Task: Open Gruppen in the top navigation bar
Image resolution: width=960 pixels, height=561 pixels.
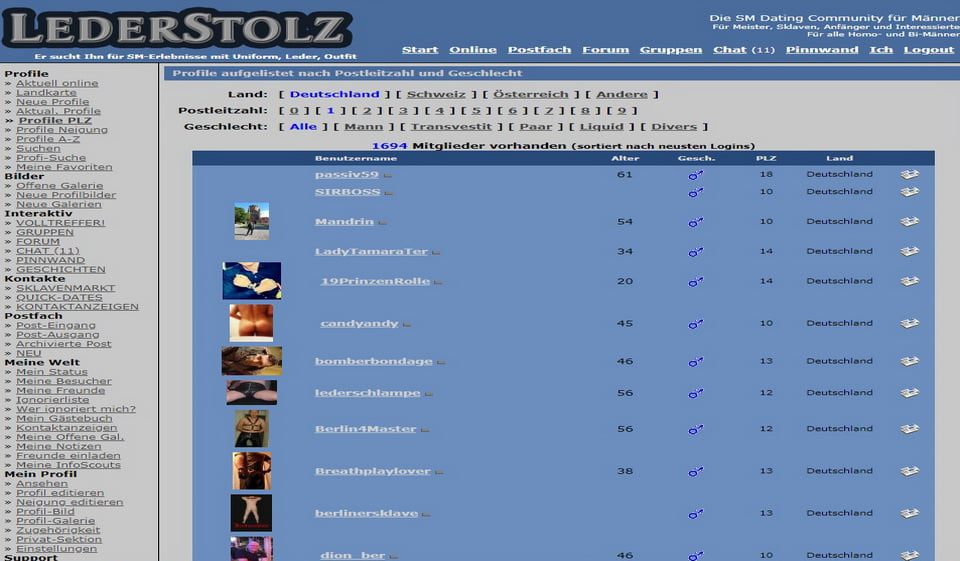Action: (x=670, y=50)
